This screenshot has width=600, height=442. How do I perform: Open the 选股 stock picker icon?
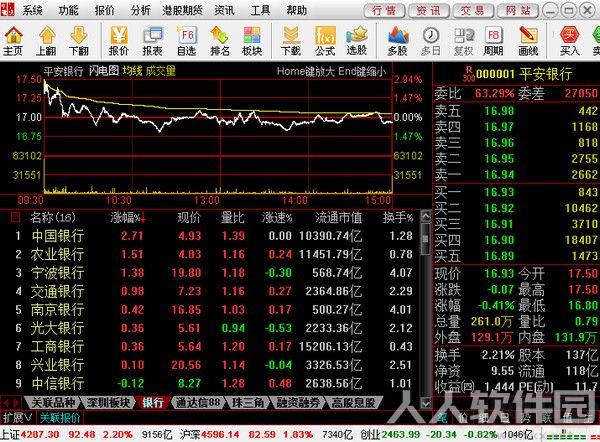pos(357,41)
